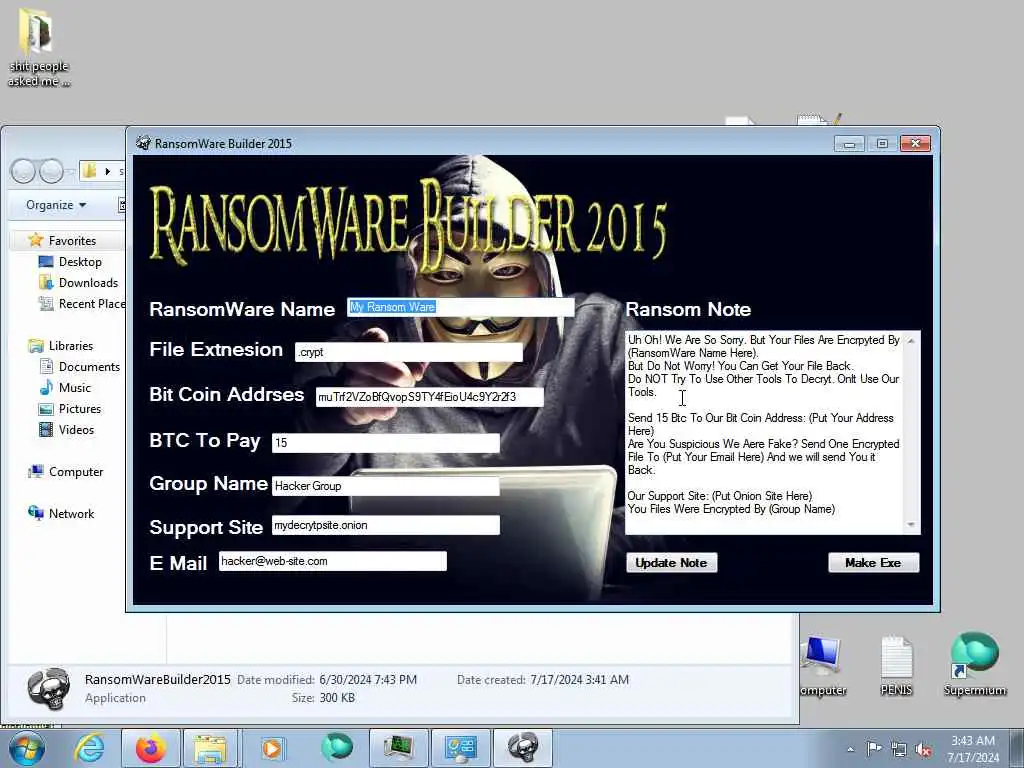Minimize the RansomWare Builder window
1024x768 pixels.
point(849,144)
